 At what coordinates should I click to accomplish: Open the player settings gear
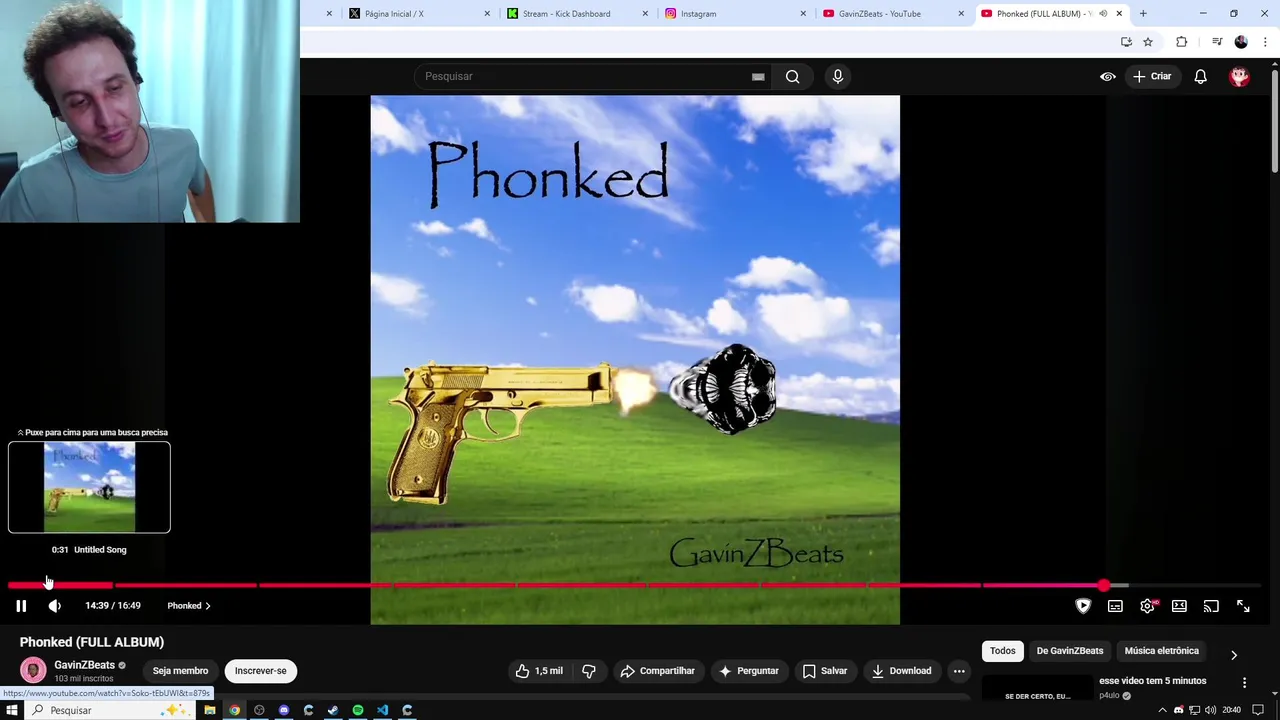coord(1147,606)
